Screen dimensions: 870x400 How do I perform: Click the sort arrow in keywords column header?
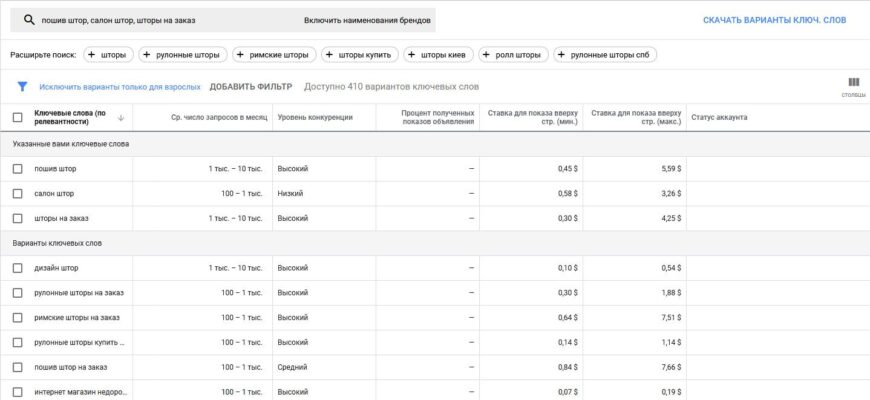pos(121,118)
